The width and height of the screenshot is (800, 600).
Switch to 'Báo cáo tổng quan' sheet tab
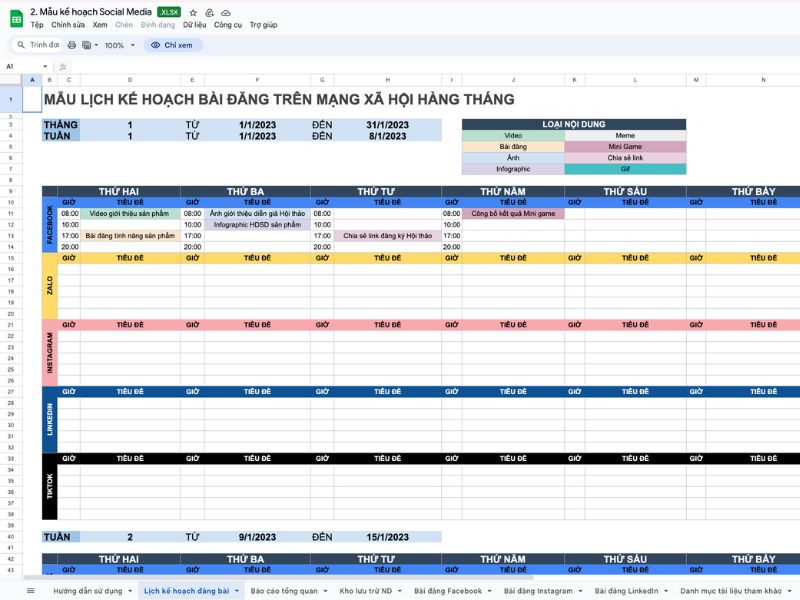(x=284, y=591)
